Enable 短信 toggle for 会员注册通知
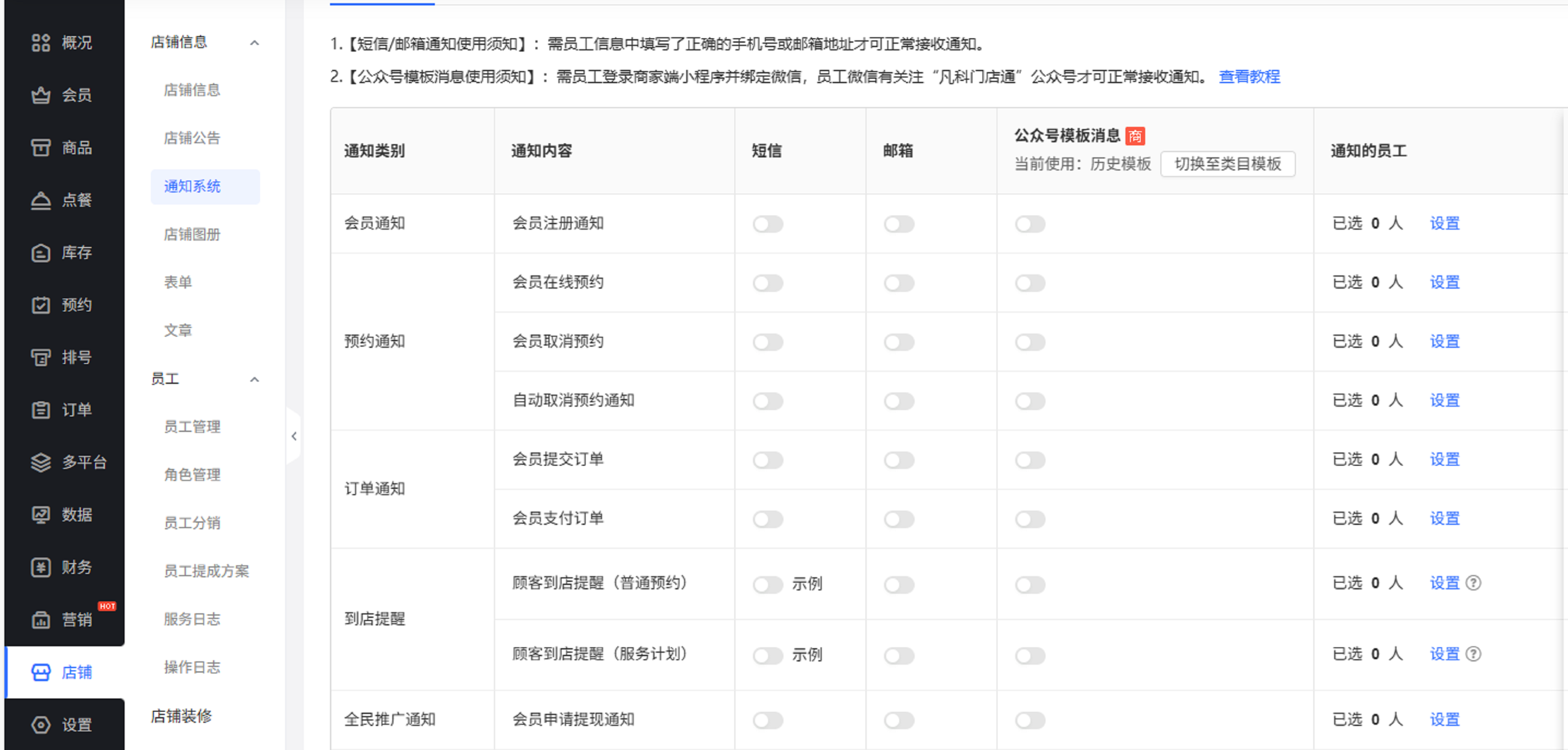The height and width of the screenshot is (750, 1568). [x=768, y=224]
